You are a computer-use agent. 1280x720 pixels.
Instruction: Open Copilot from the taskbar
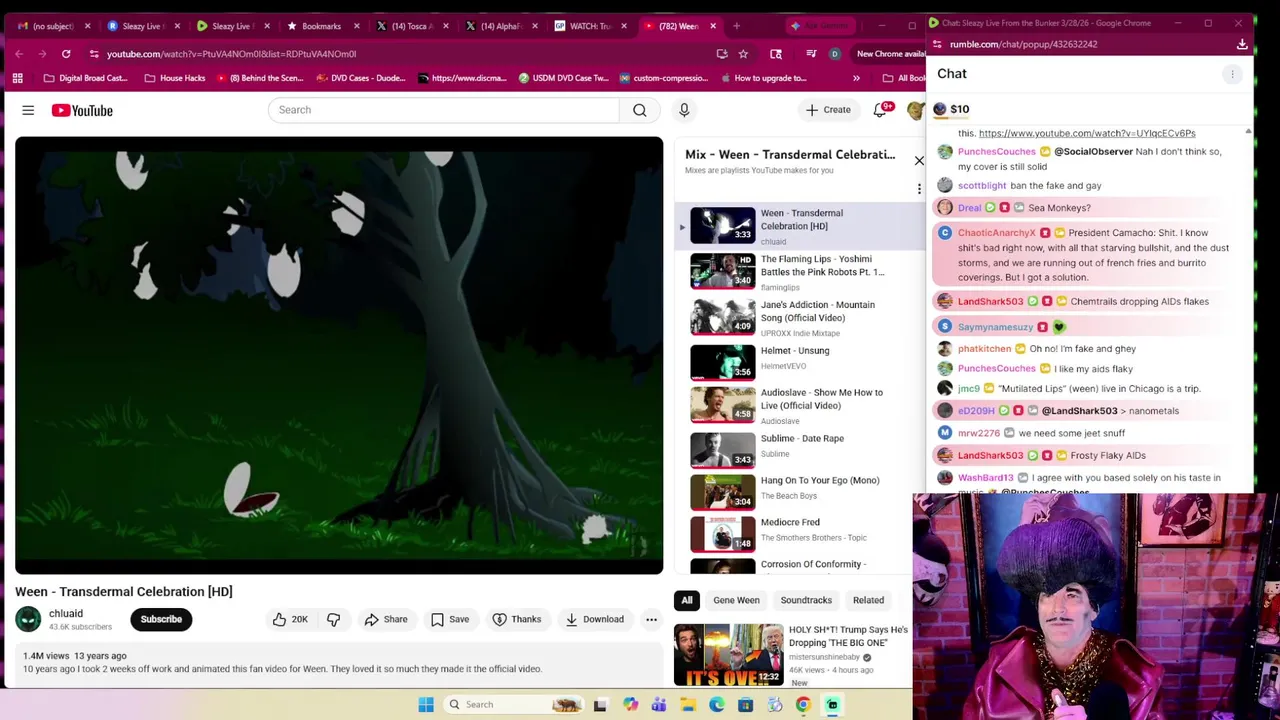tap(630, 704)
